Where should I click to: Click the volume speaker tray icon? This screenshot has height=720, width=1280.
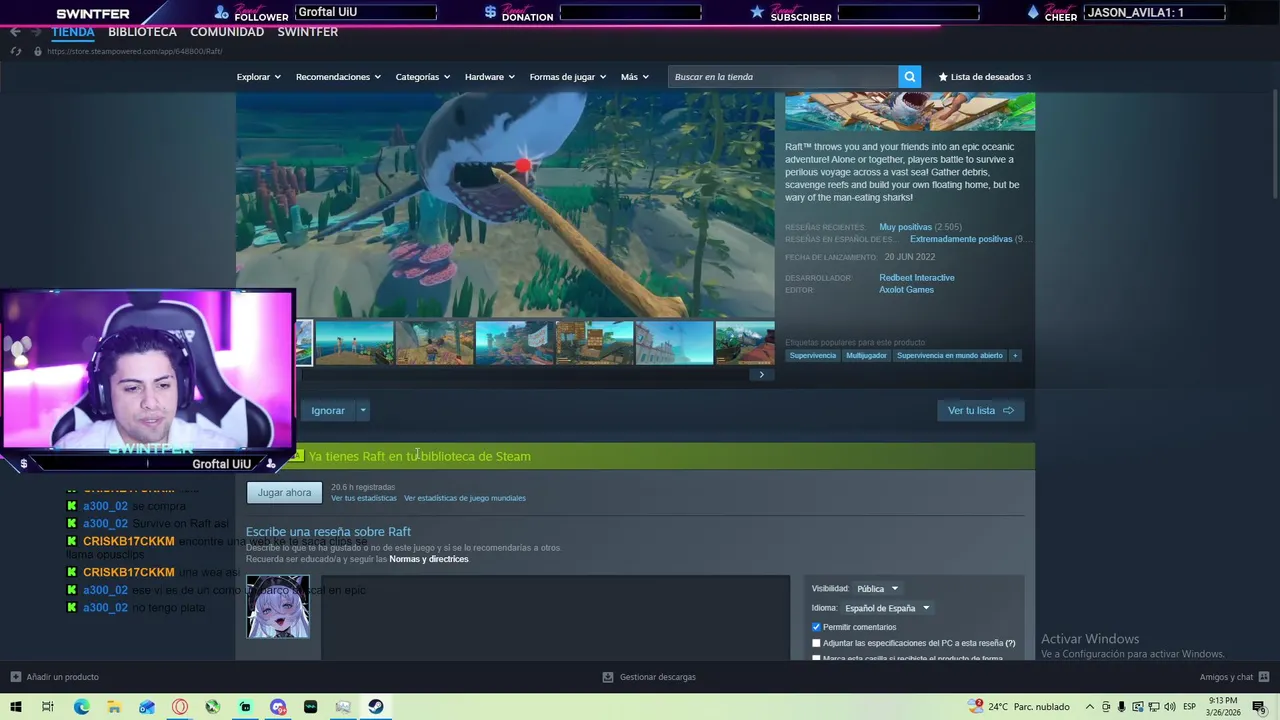click(1169, 707)
